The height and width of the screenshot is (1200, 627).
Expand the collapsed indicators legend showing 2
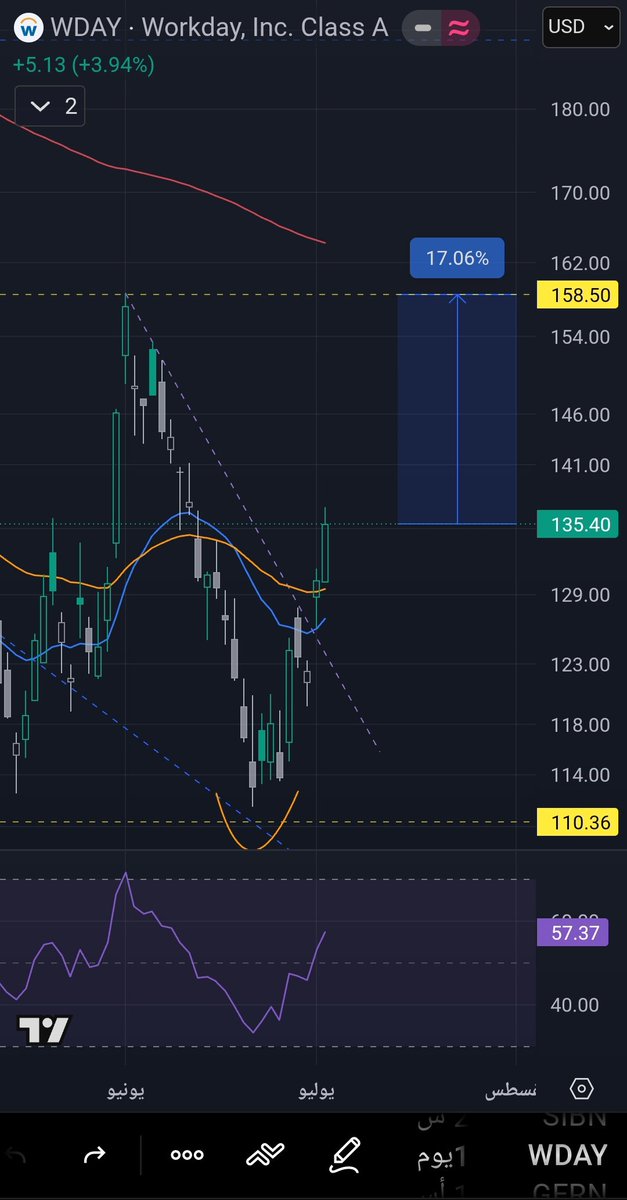(50, 106)
